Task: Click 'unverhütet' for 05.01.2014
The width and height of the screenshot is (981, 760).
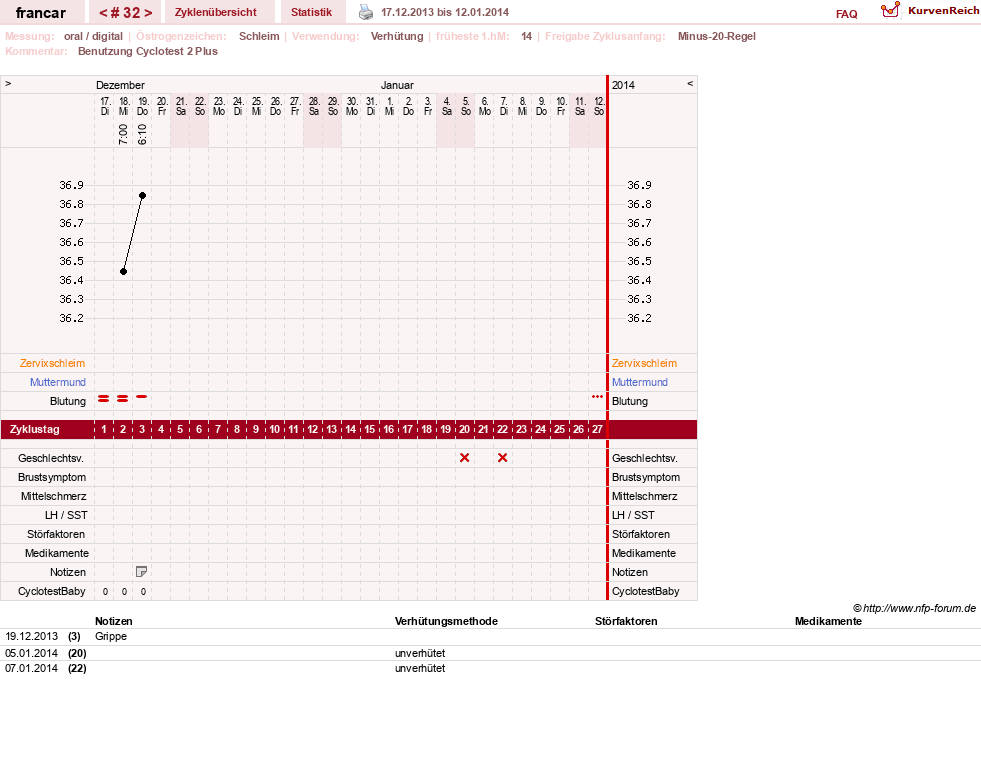Action: 420,653
